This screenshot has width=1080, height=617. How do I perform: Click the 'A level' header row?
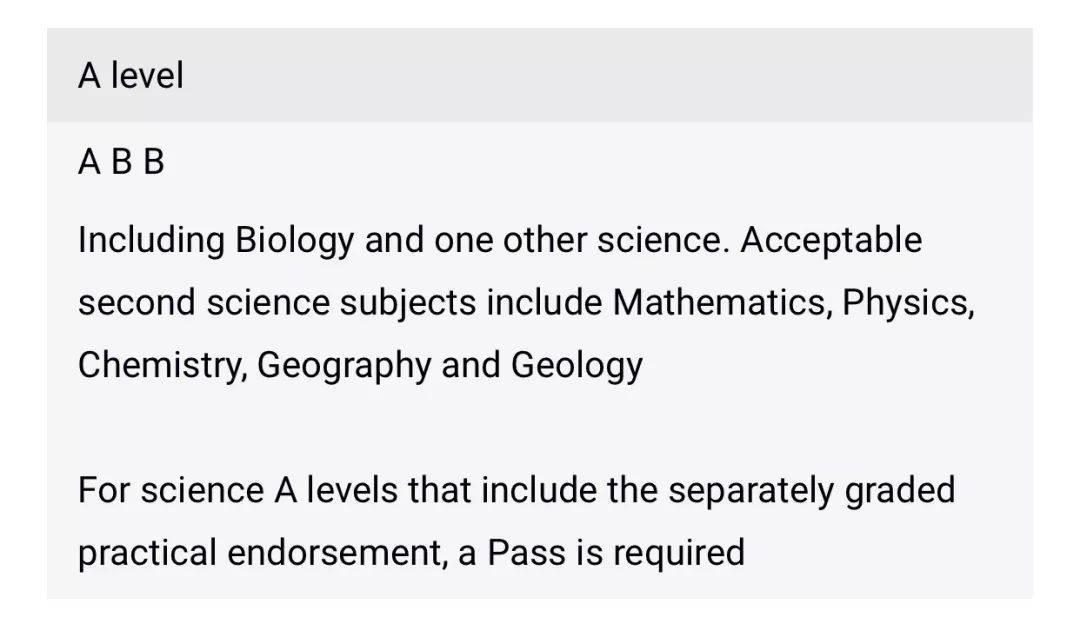539,76
